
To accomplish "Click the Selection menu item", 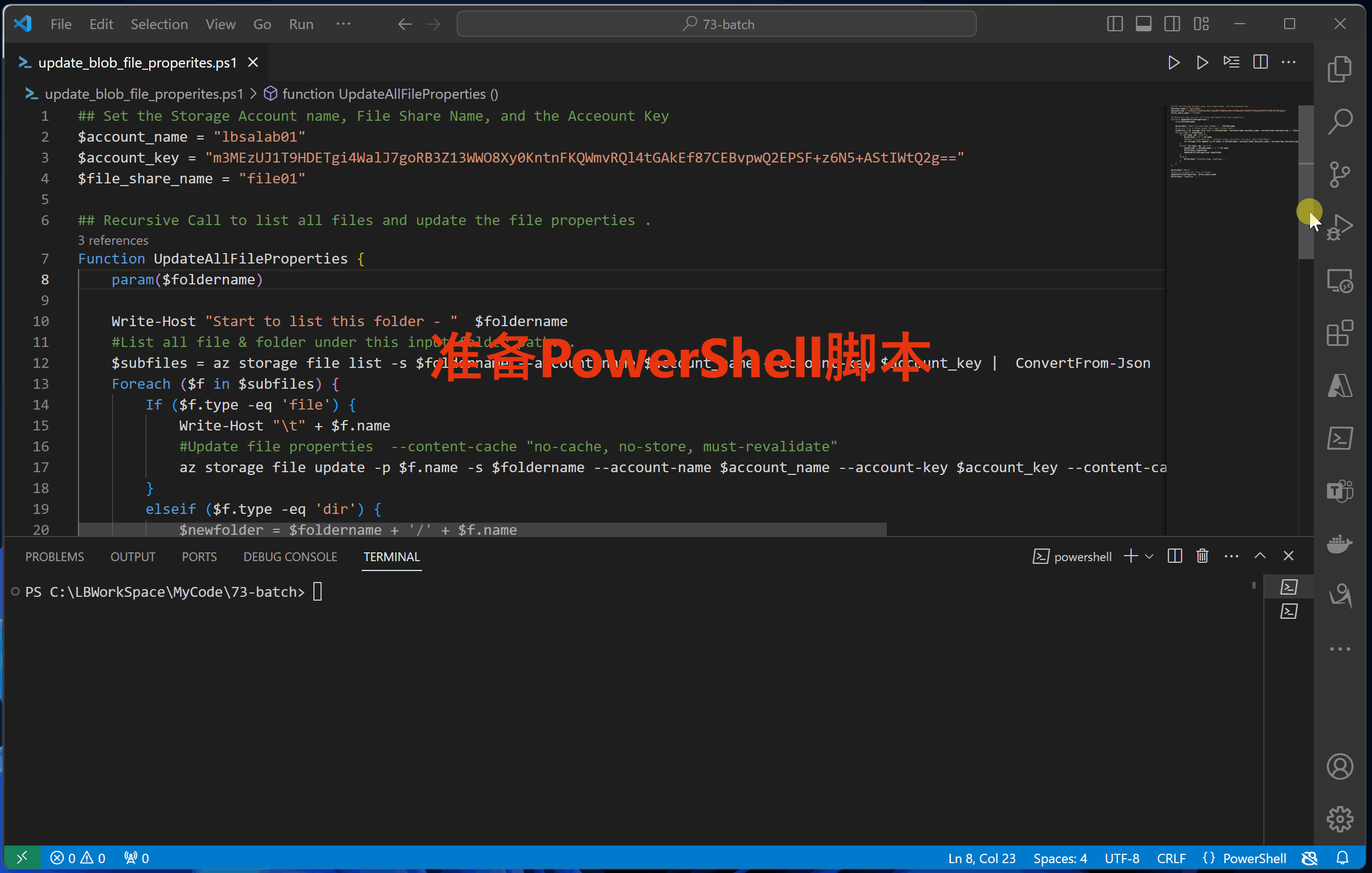I will point(157,23).
